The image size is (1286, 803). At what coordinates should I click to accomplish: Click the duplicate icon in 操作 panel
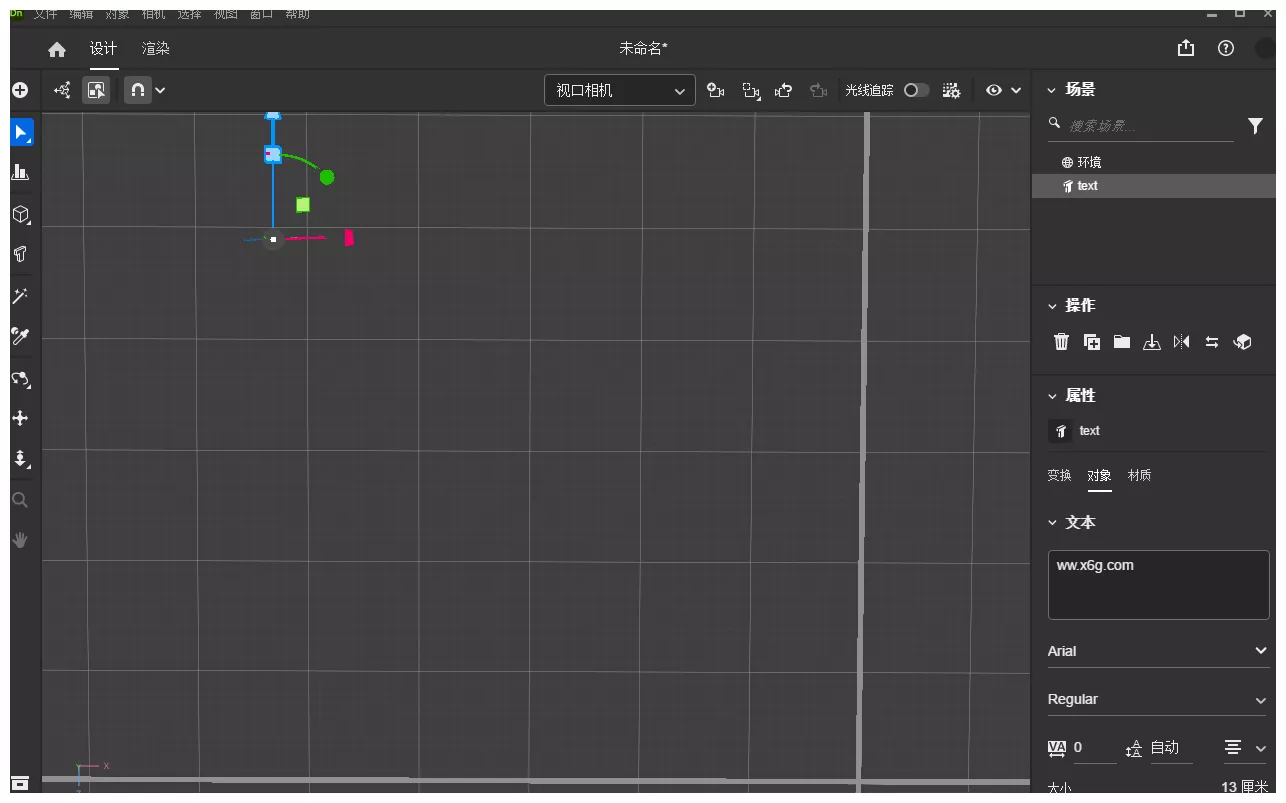point(1092,341)
